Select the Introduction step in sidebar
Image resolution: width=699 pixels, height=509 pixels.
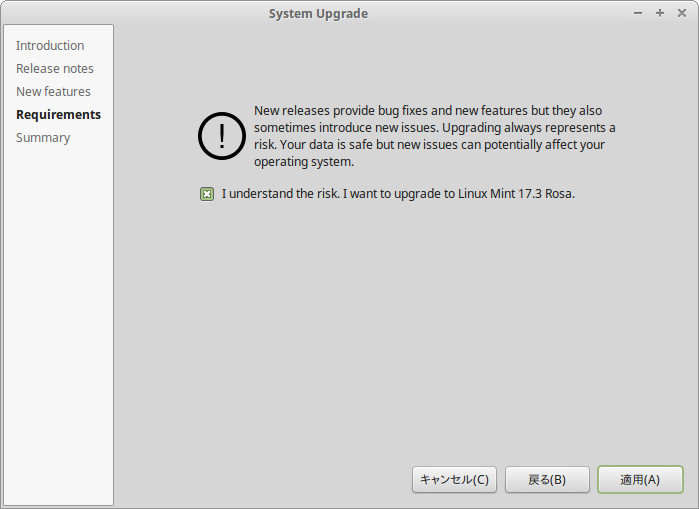[x=50, y=45]
